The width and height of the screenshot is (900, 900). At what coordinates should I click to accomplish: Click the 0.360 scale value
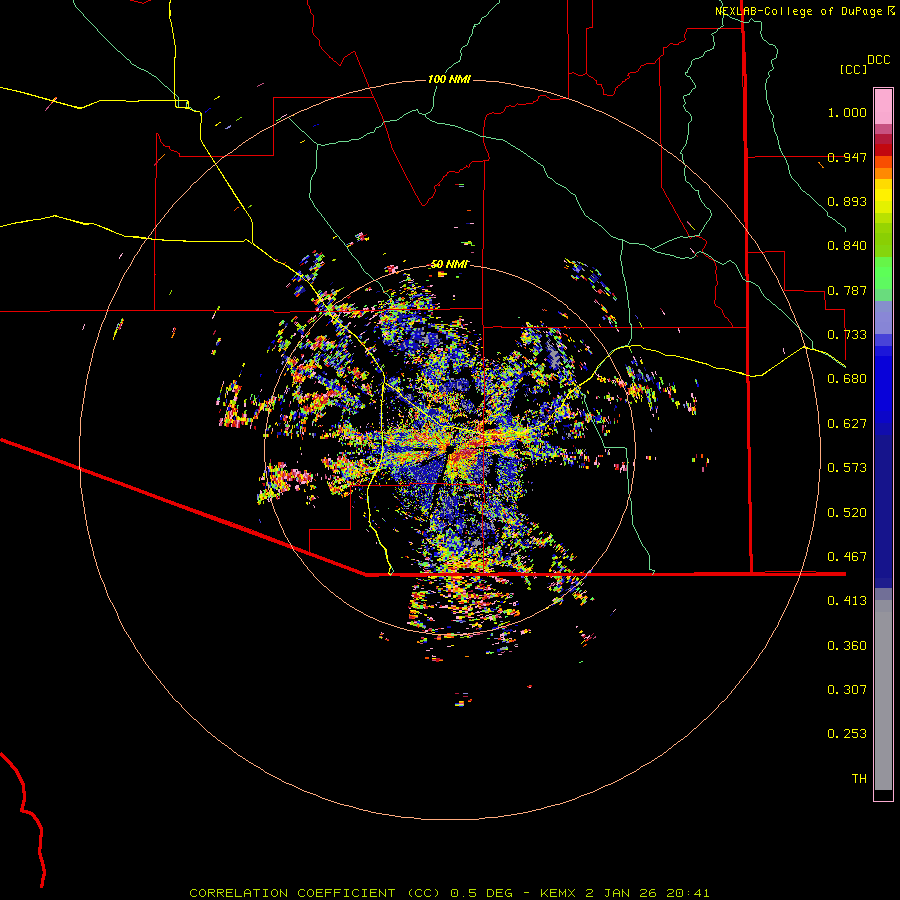(847, 646)
